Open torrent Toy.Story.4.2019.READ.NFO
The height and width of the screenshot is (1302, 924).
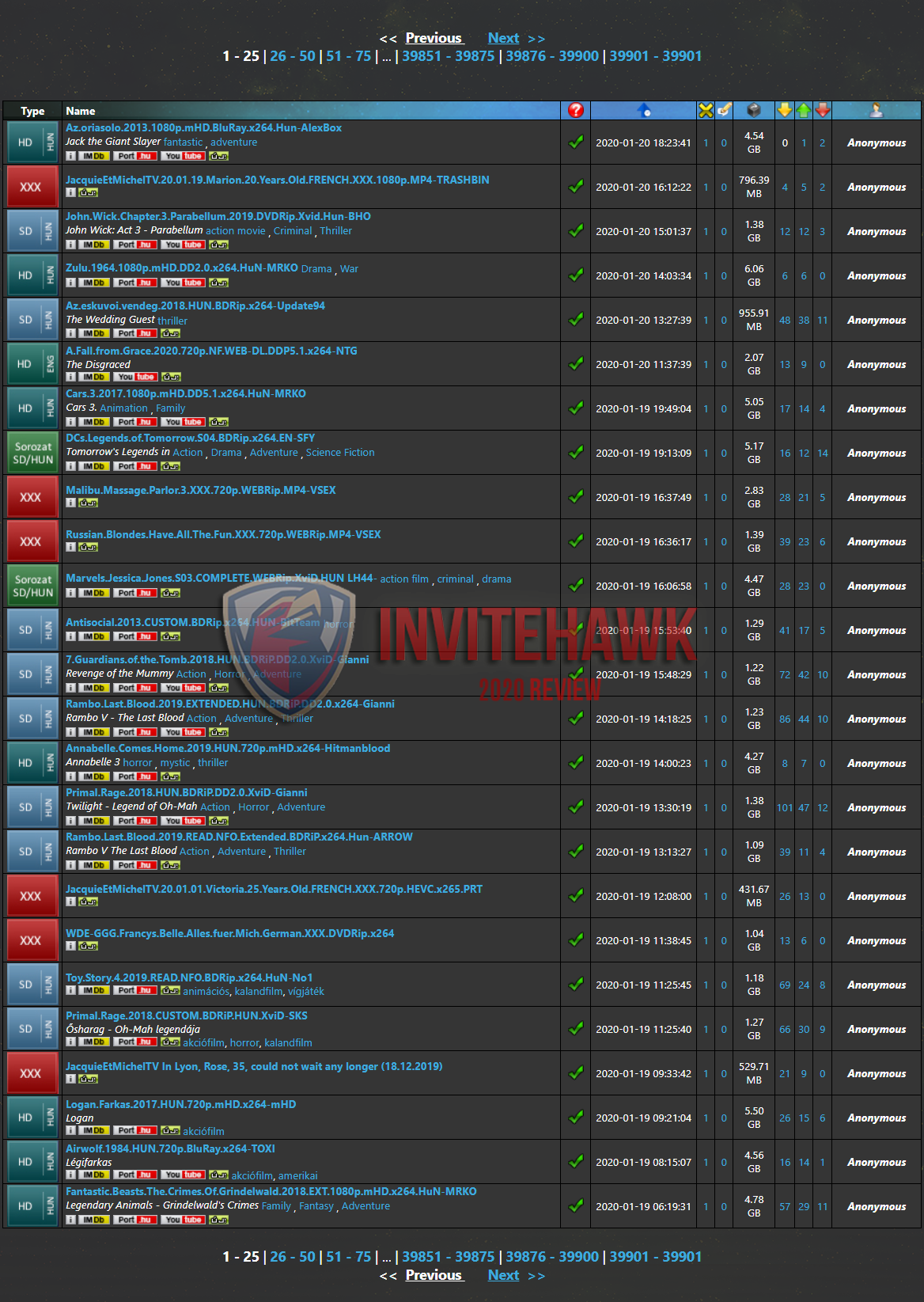(x=189, y=978)
